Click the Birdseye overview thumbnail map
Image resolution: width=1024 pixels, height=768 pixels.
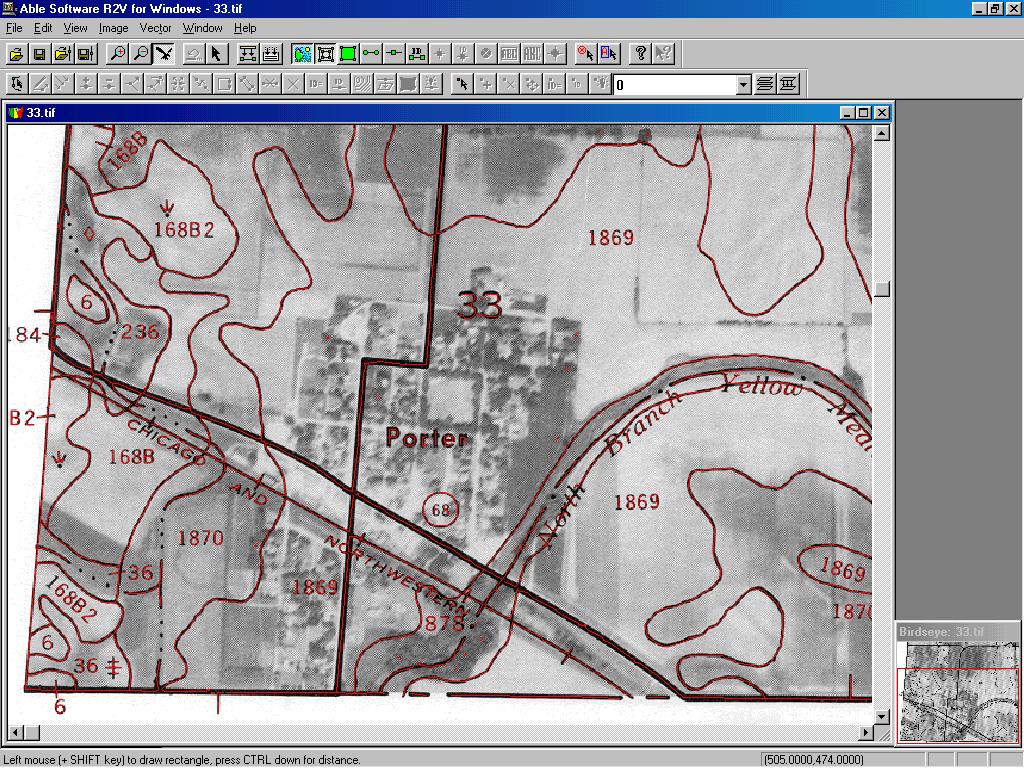click(x=958, y=692)
